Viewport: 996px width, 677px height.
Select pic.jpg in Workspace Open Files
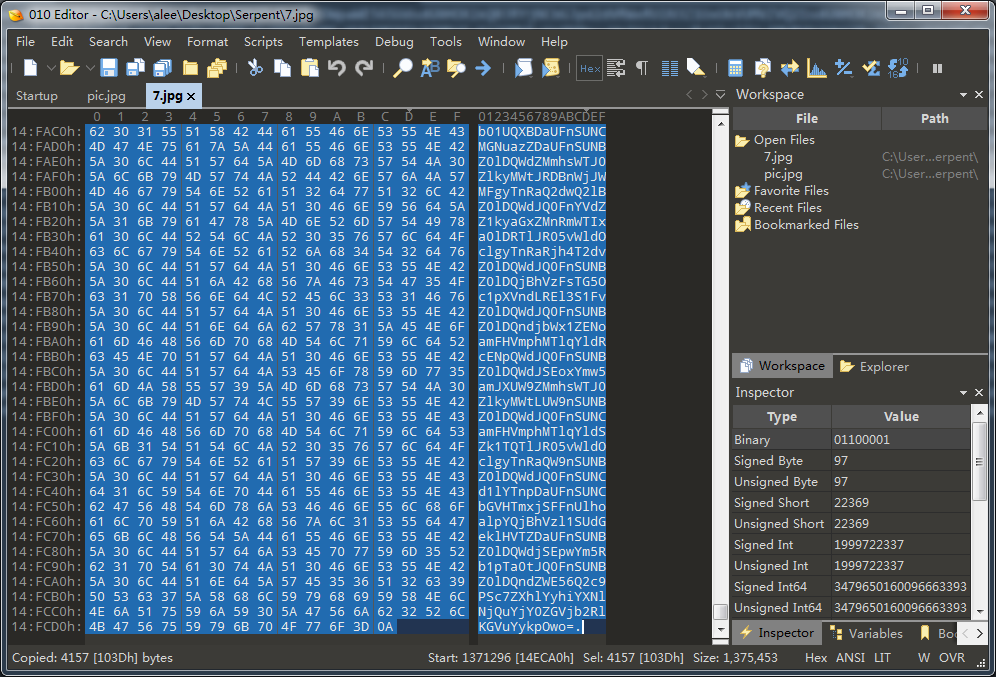(783, 173)
